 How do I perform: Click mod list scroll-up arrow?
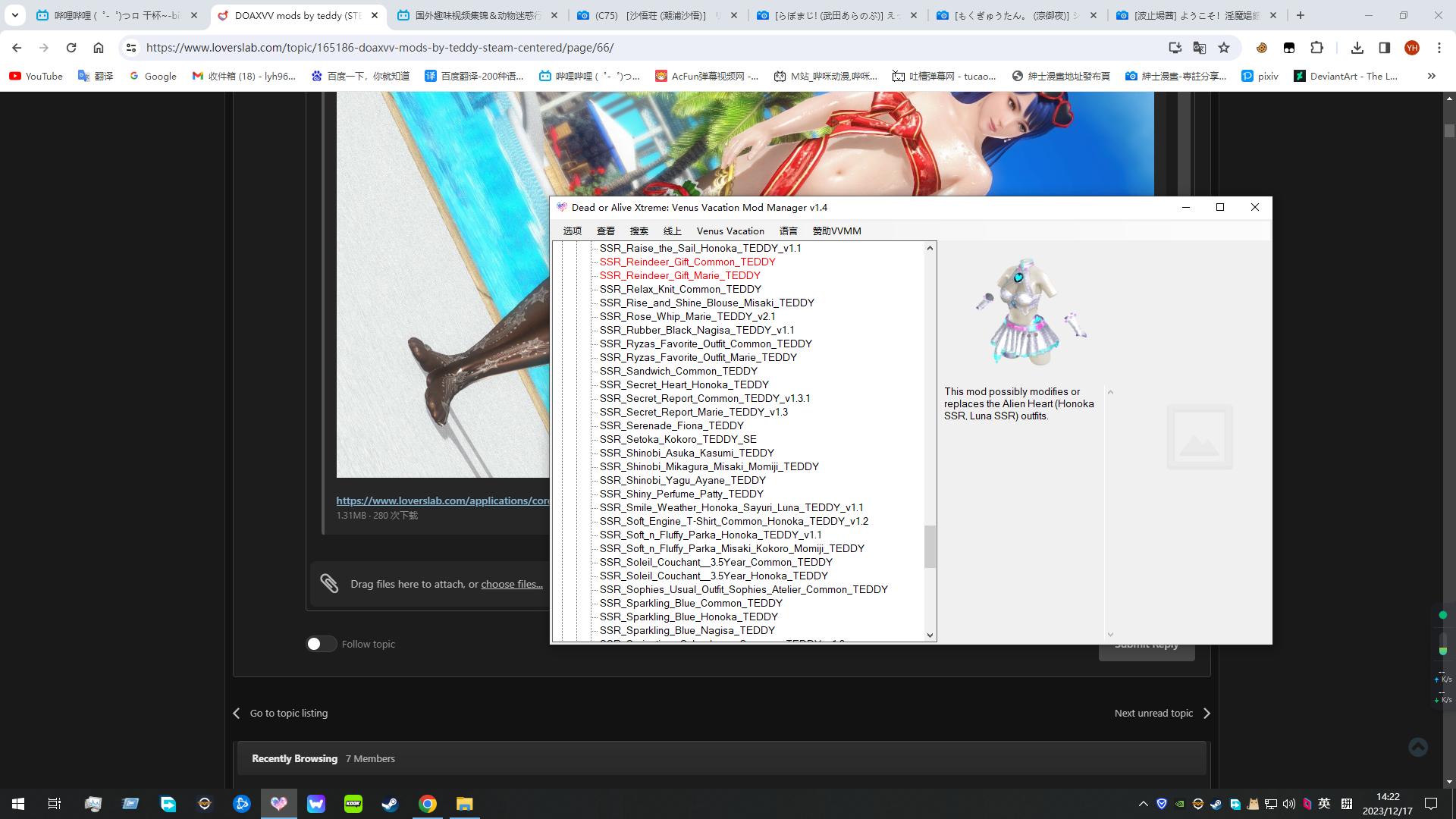click(930, 248)
